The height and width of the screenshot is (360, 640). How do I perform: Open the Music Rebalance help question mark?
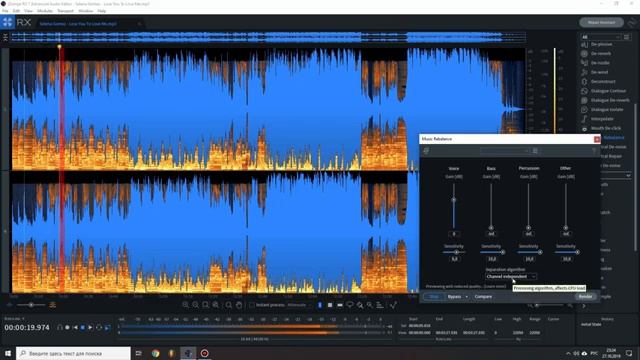594,151
